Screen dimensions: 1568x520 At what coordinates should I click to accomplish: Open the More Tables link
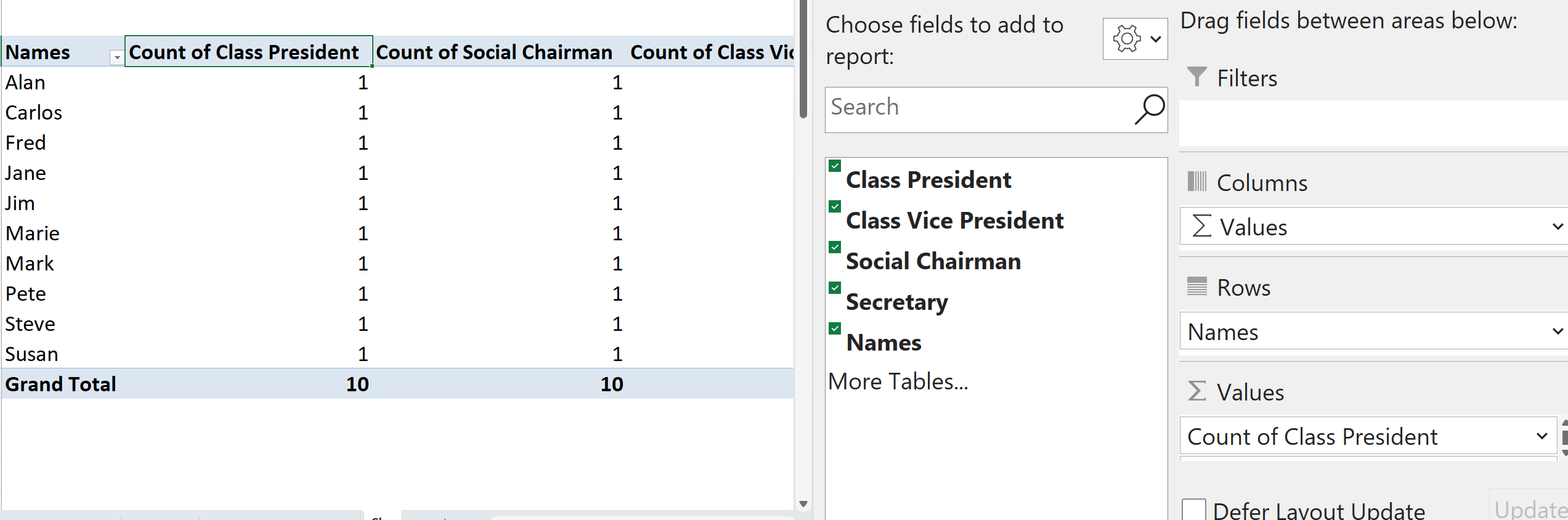pos(898,382)
